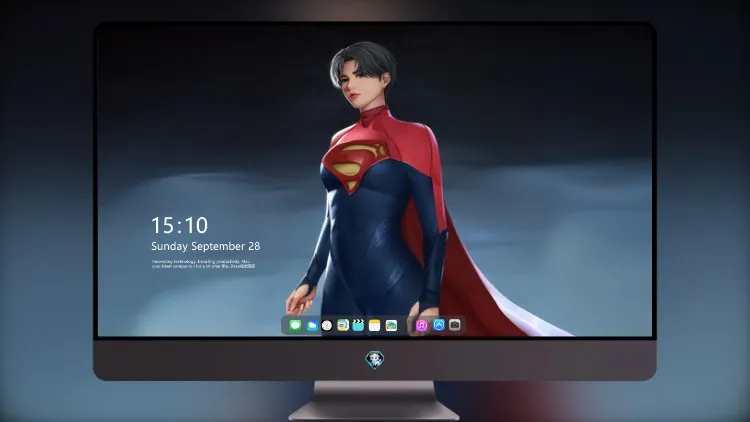This screenshot has height=422, width=750.
Task: Open the green Messages app in dock
Action: coord(295,325)
